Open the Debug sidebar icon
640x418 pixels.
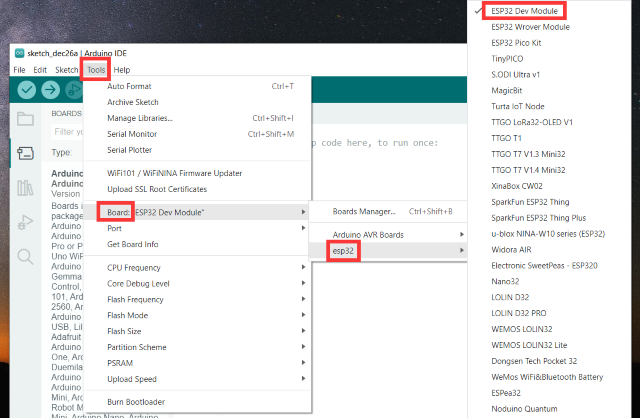[25, 222]
